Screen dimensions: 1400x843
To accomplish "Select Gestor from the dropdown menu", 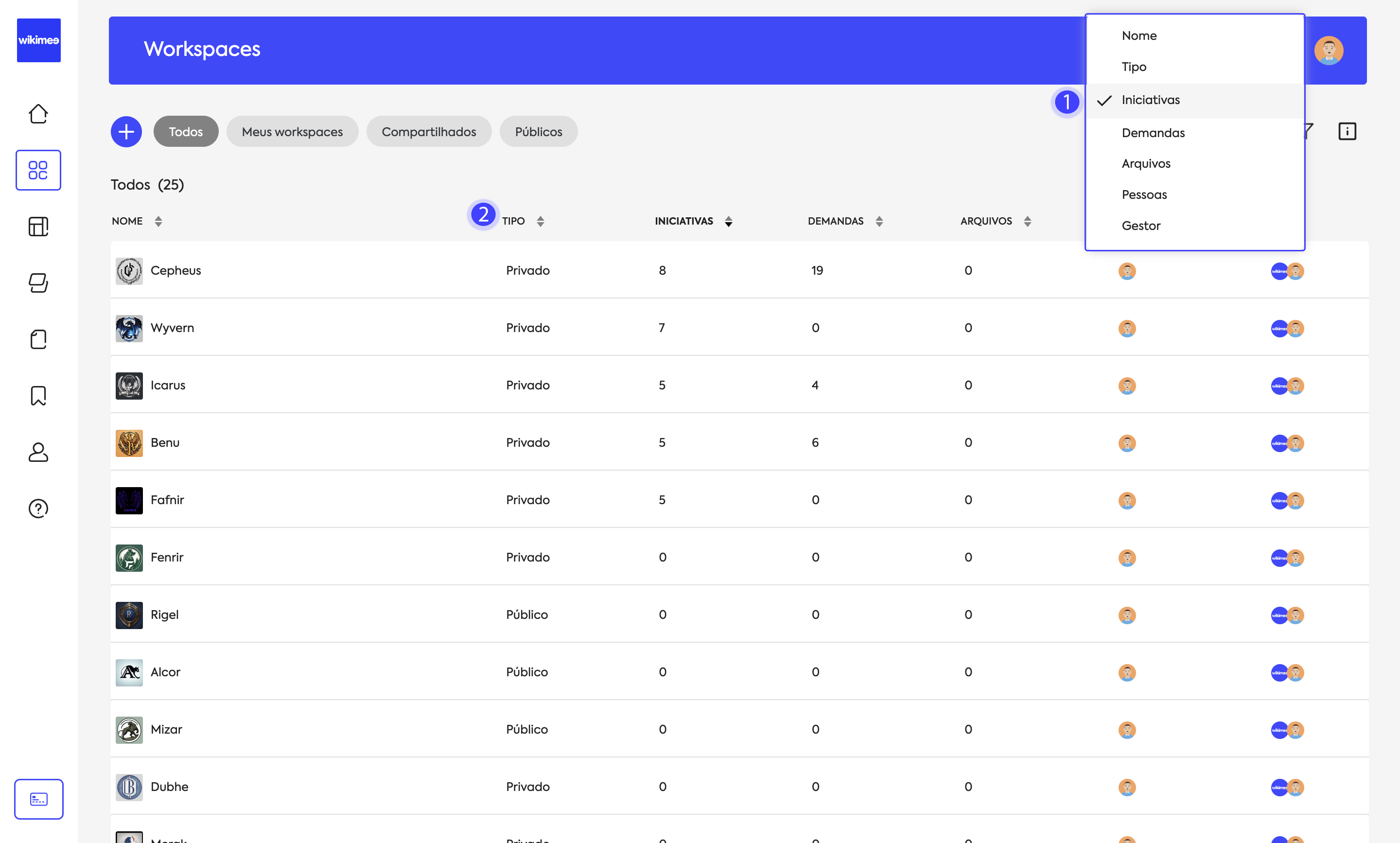I will pyautogui.click(x=1140, y=226).
